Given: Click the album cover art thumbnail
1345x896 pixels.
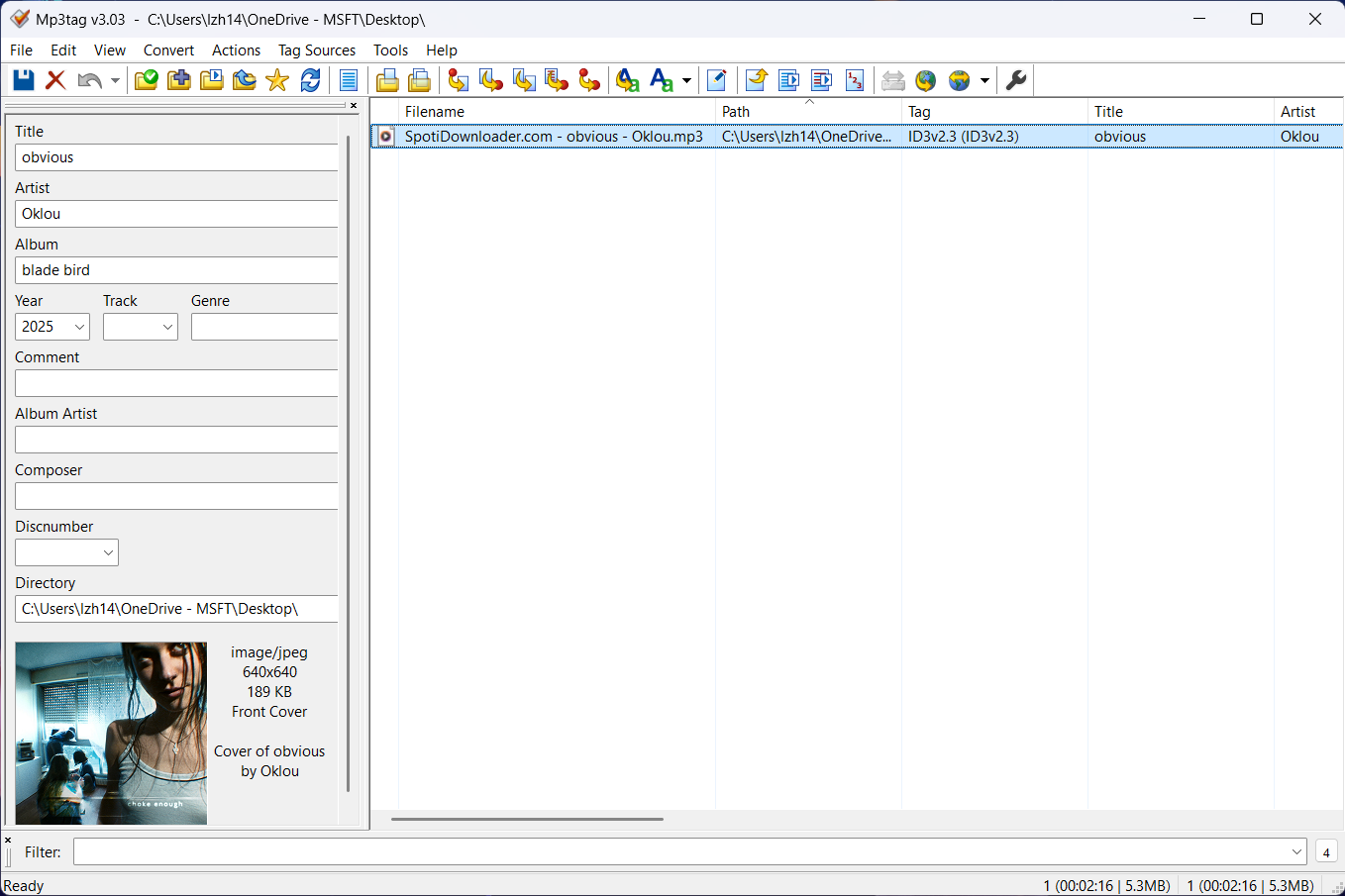Looking at the screenshot, I should pos(111,733).
